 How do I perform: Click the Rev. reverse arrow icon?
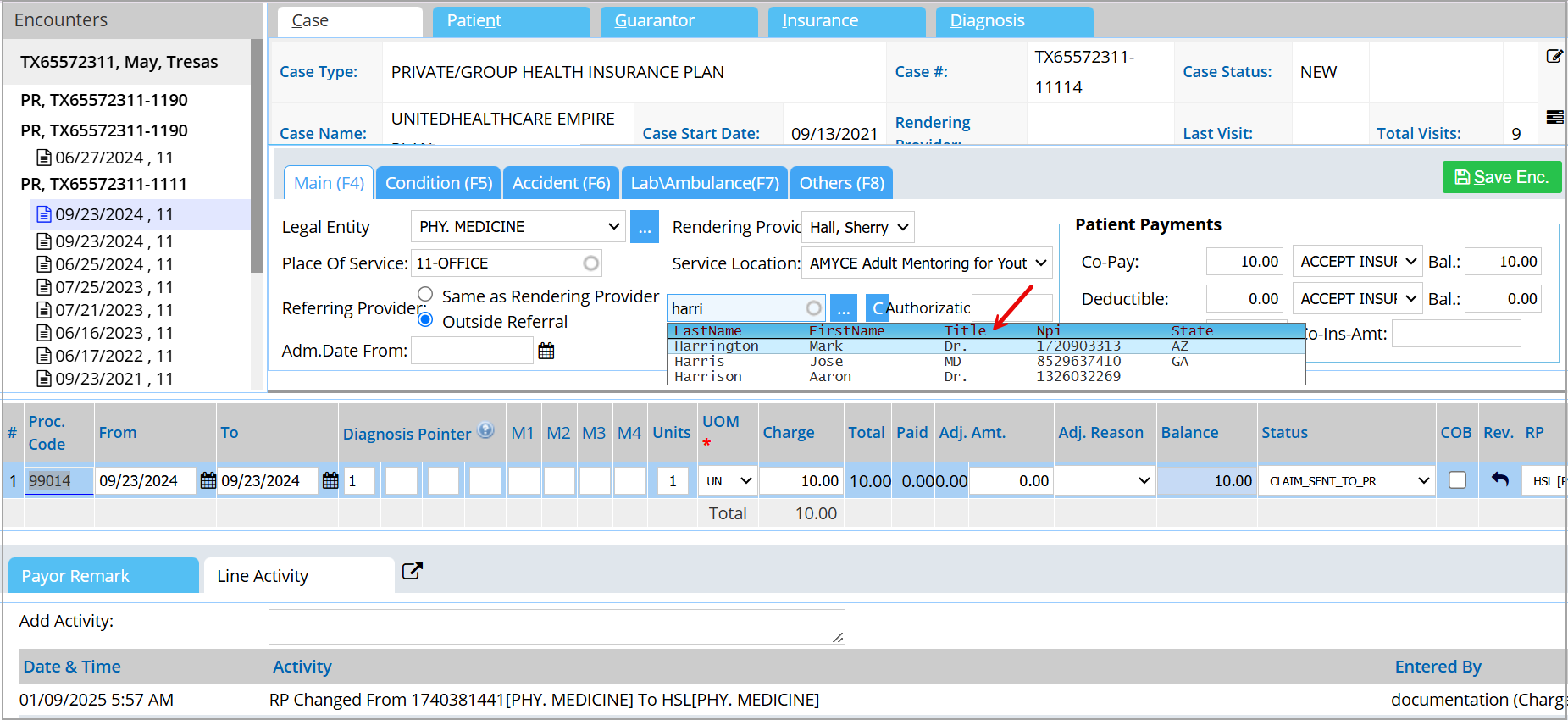click(1499, 480)
